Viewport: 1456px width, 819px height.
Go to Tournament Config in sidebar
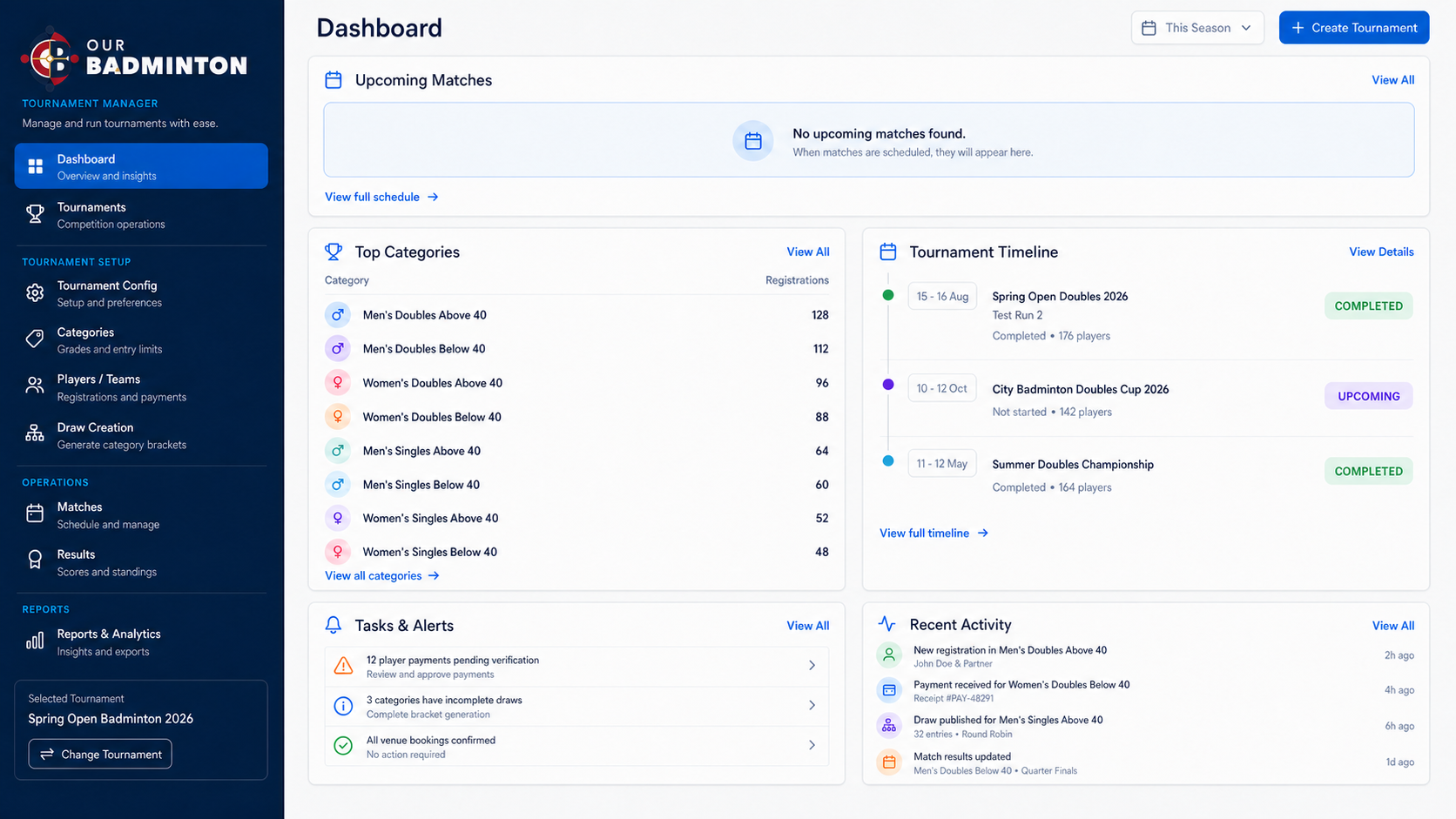(x=141, y=293)
